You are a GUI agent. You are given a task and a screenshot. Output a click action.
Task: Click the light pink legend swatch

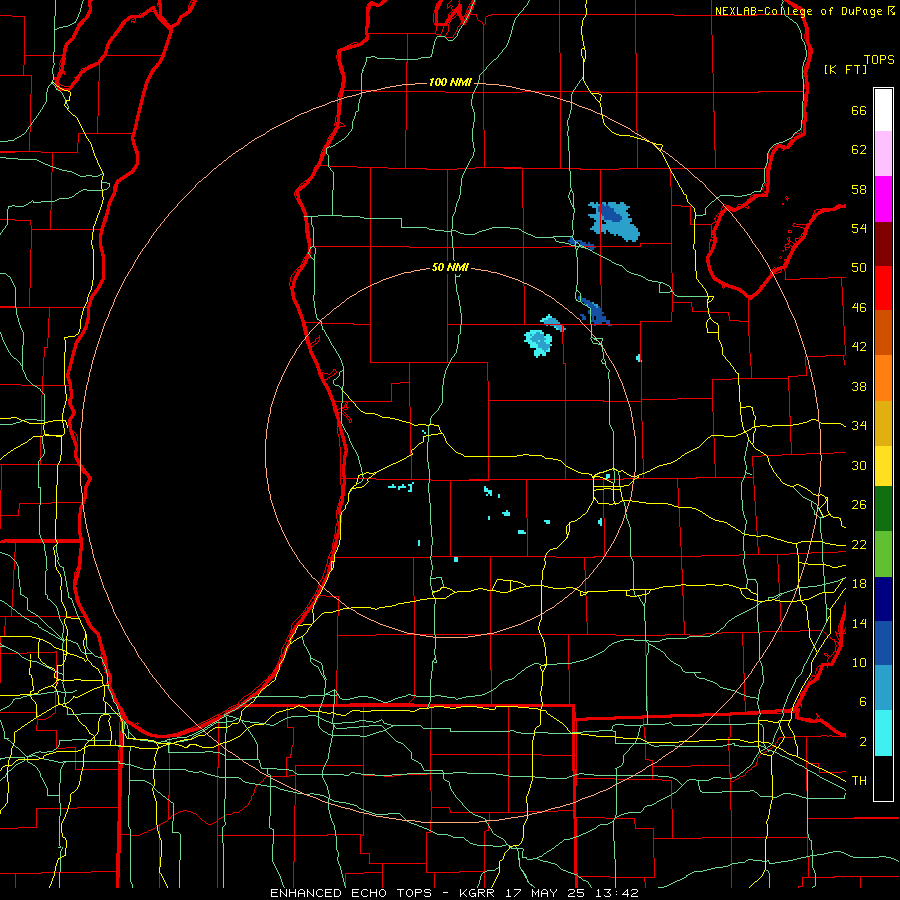(x=883, y=153)
